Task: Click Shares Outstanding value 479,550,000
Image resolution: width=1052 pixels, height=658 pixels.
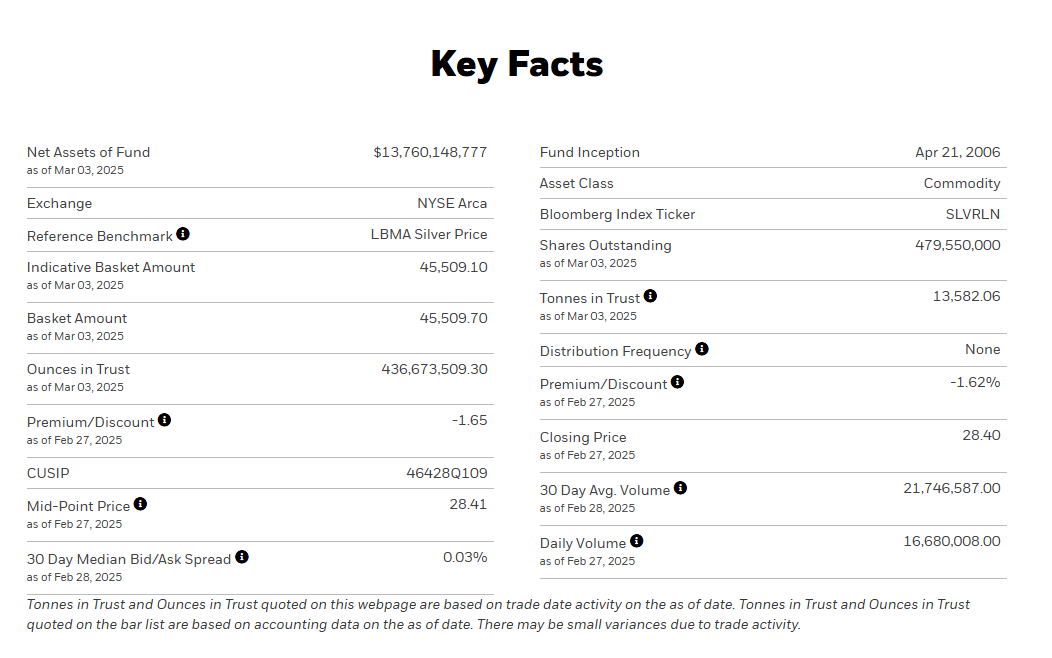Action: (957, 245)
